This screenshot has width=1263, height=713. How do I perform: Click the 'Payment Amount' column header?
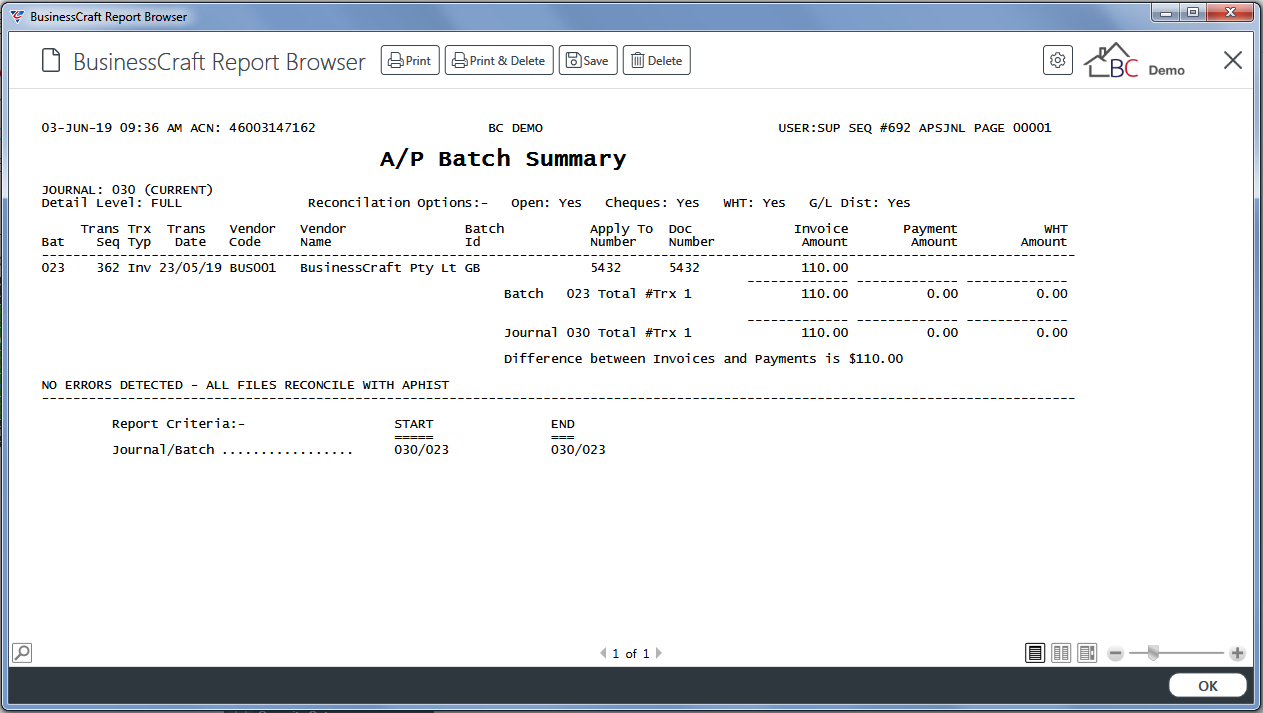coord(930,235)
